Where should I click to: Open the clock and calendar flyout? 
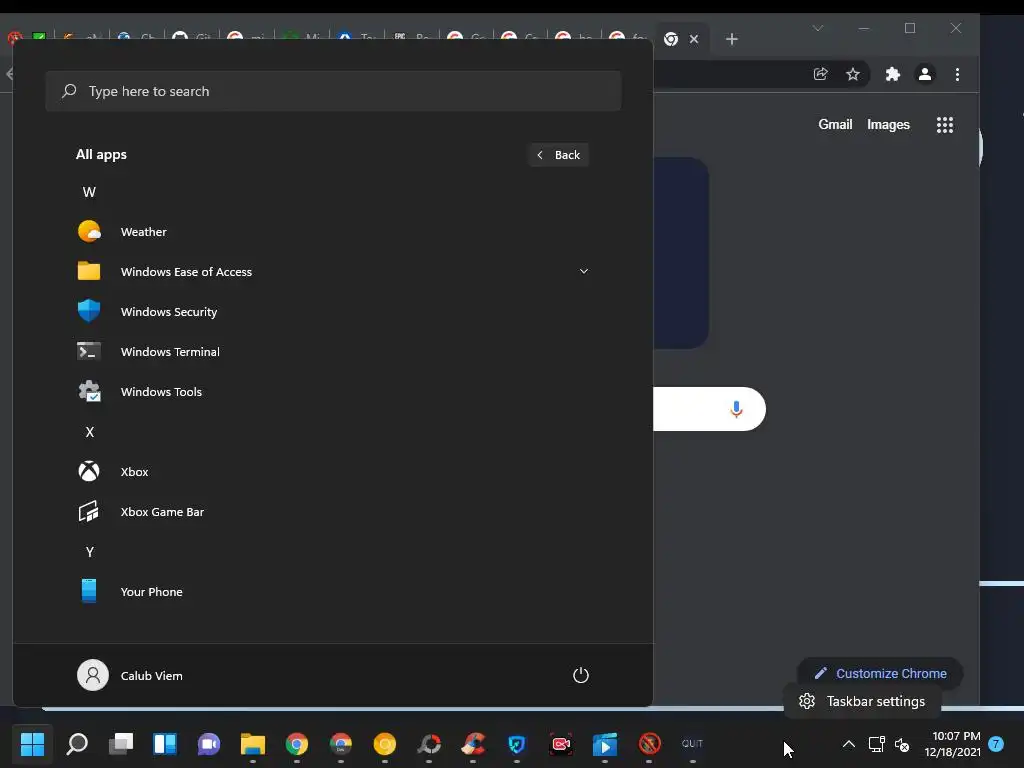tap(953, 744)
